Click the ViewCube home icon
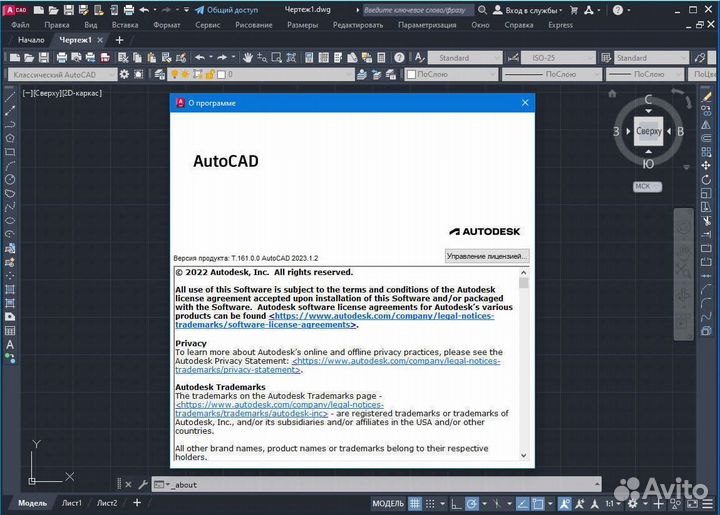 tap(612, 94)
